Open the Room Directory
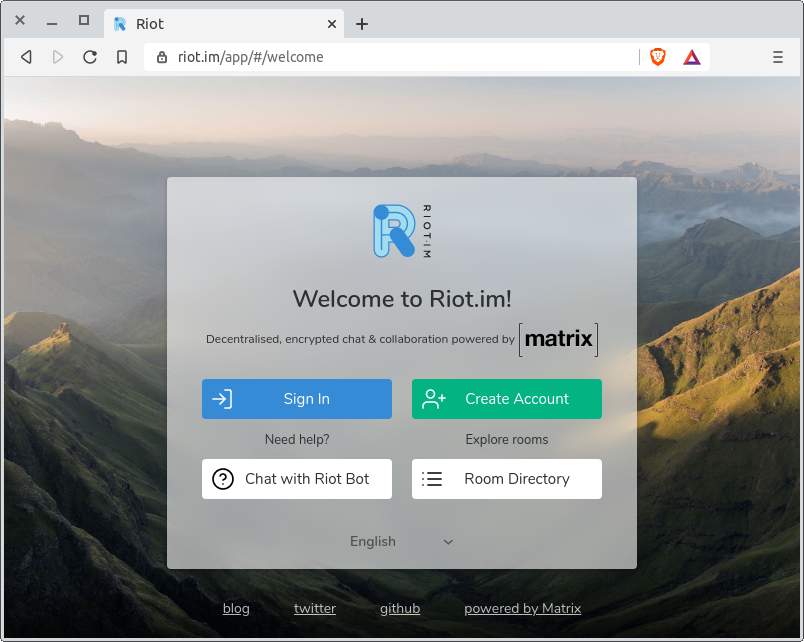This screenshot has width=804, height=642. pyautogui.click(x=507, y=479)
